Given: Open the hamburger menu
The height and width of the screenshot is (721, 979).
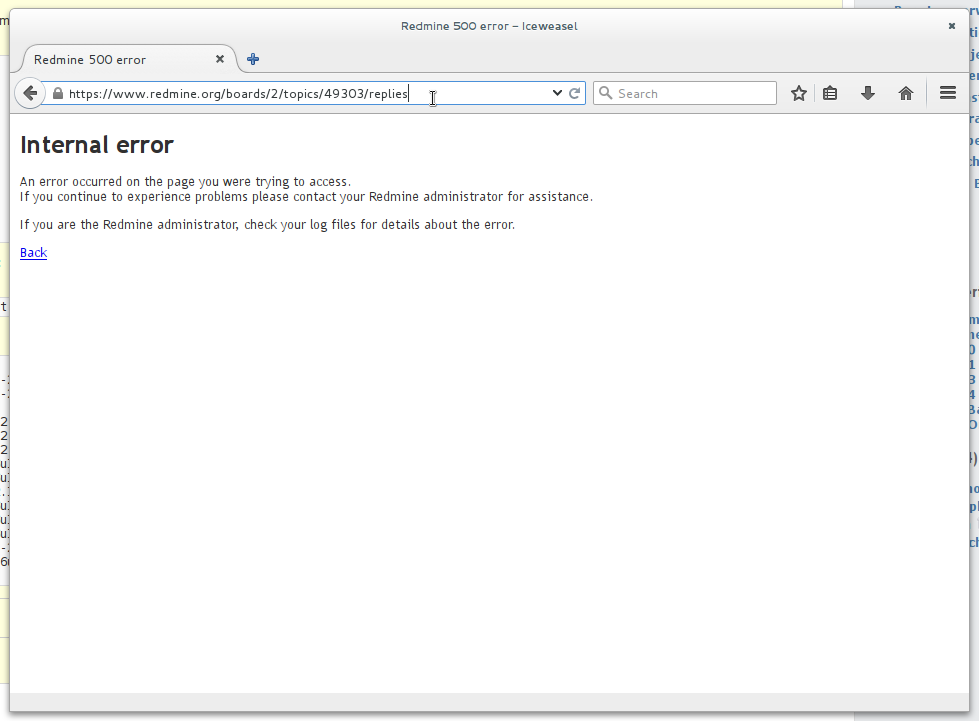Looking at the screenshot, I should [948, 93].
